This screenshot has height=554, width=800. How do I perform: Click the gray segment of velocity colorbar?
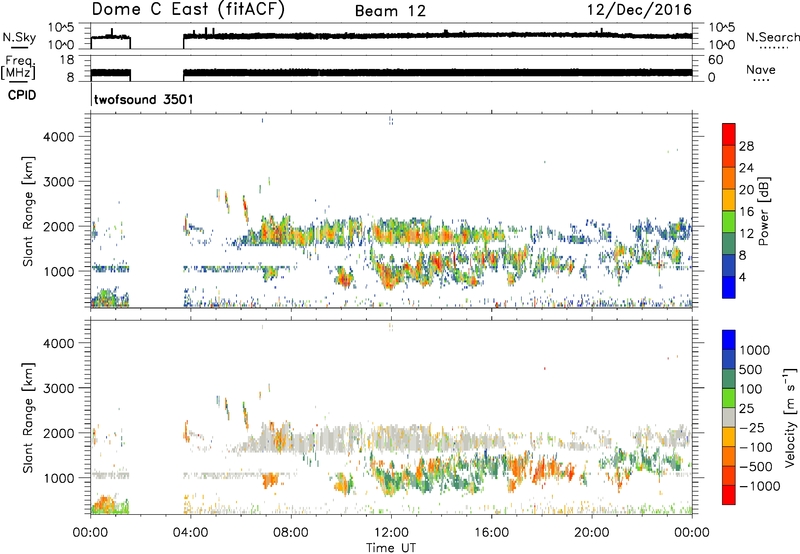click(x=729, y=417)
